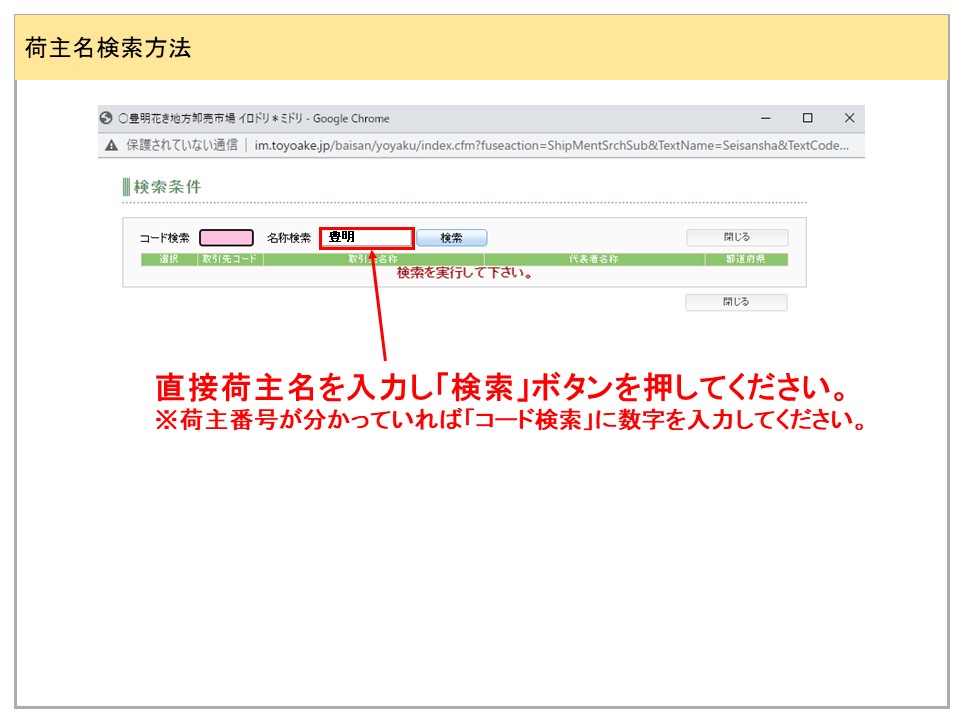This screenshot has width=960, height=720.
Task: Maximize the Chrome popup window
Action: pyautogui.click(x=807, y=118)
